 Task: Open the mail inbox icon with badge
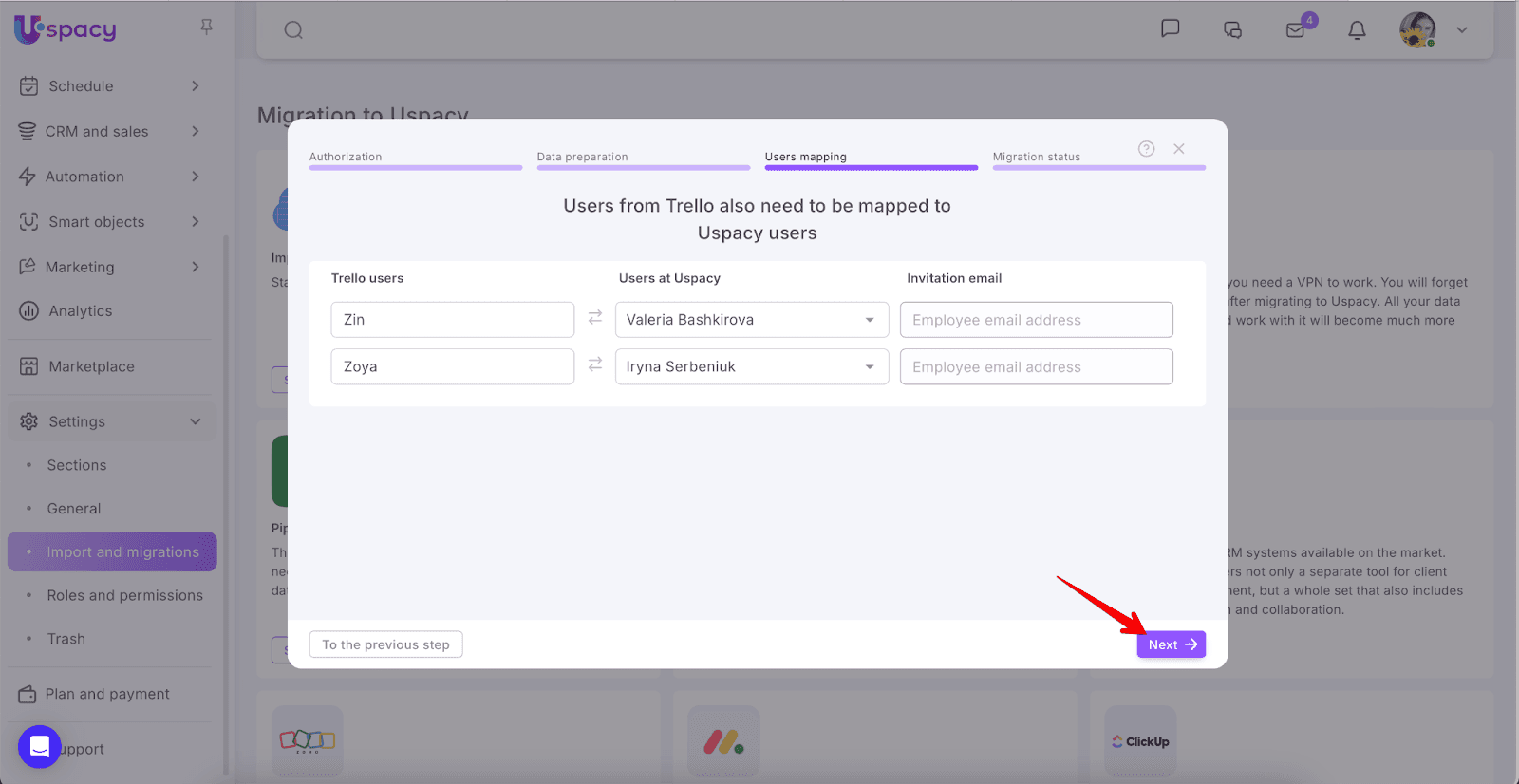click(x=1296, y=29)
